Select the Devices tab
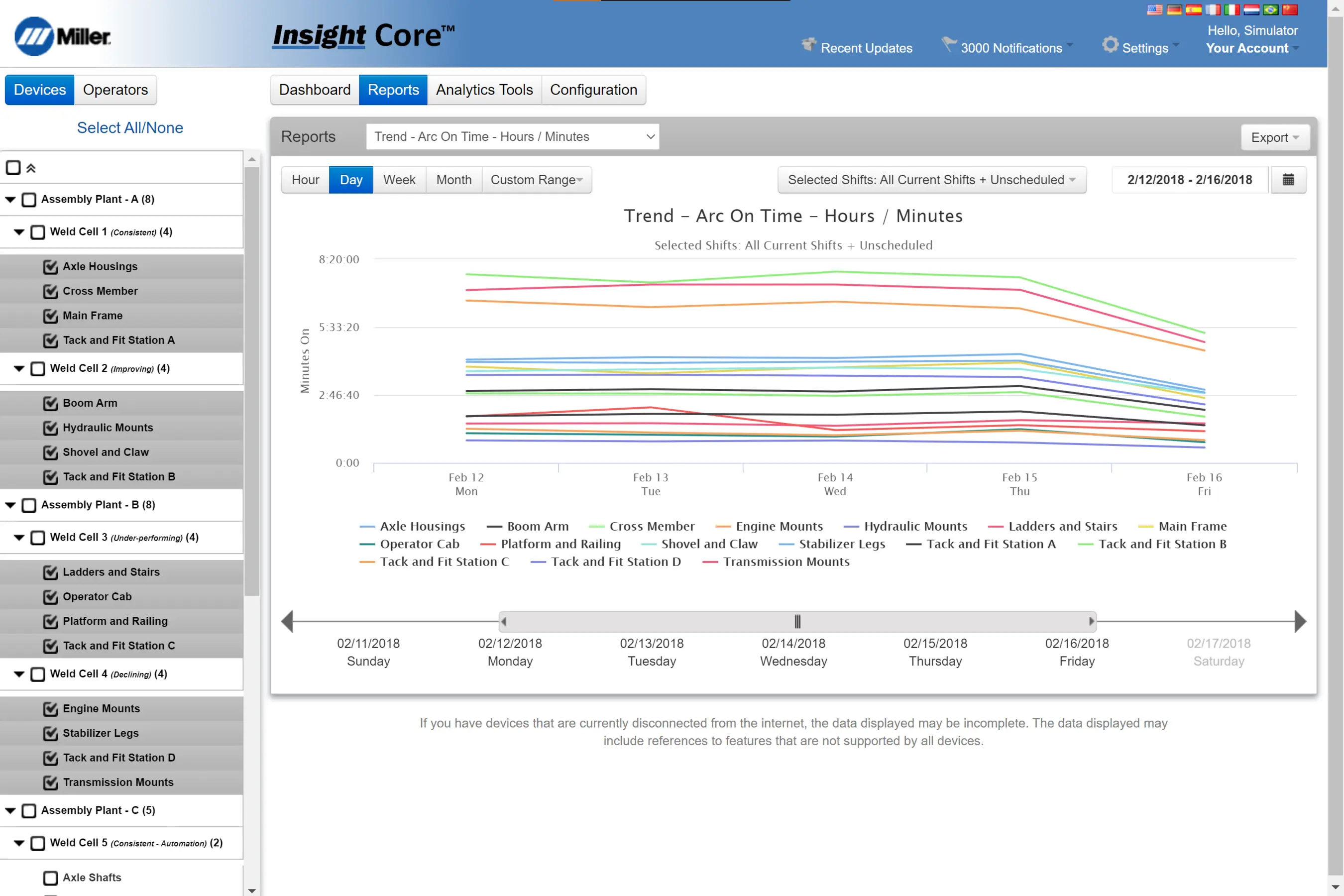This screenshot has height=896, width=1344. (39, 90)
